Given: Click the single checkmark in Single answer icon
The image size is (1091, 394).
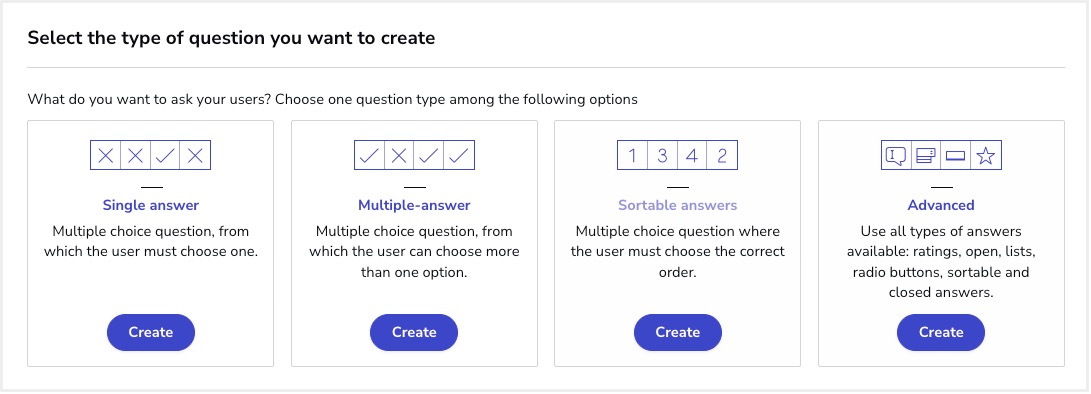Looking at the screenshot, I should pos(166,156).
